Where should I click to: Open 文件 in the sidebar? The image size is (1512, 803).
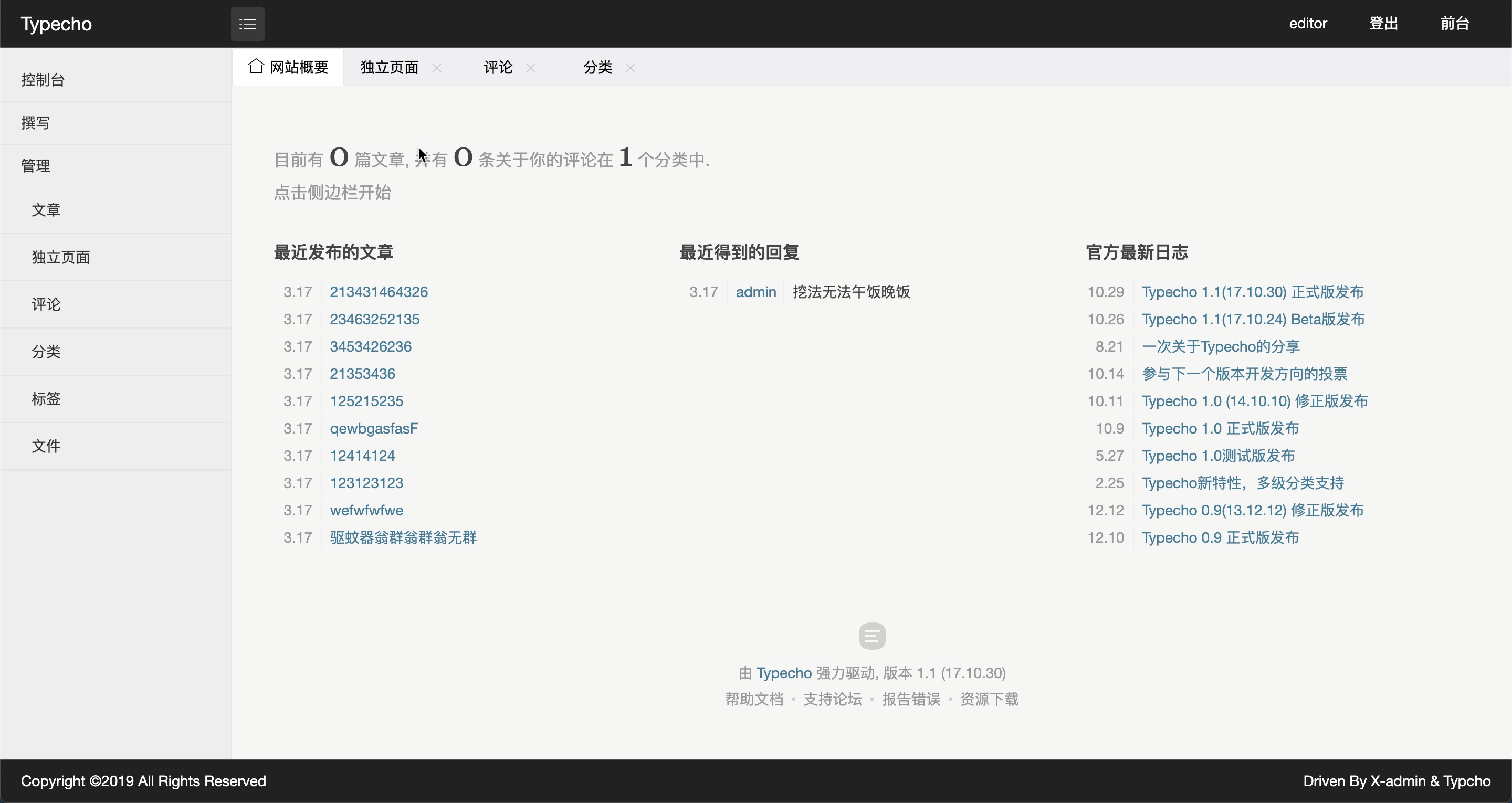click(x=46, y=446)
